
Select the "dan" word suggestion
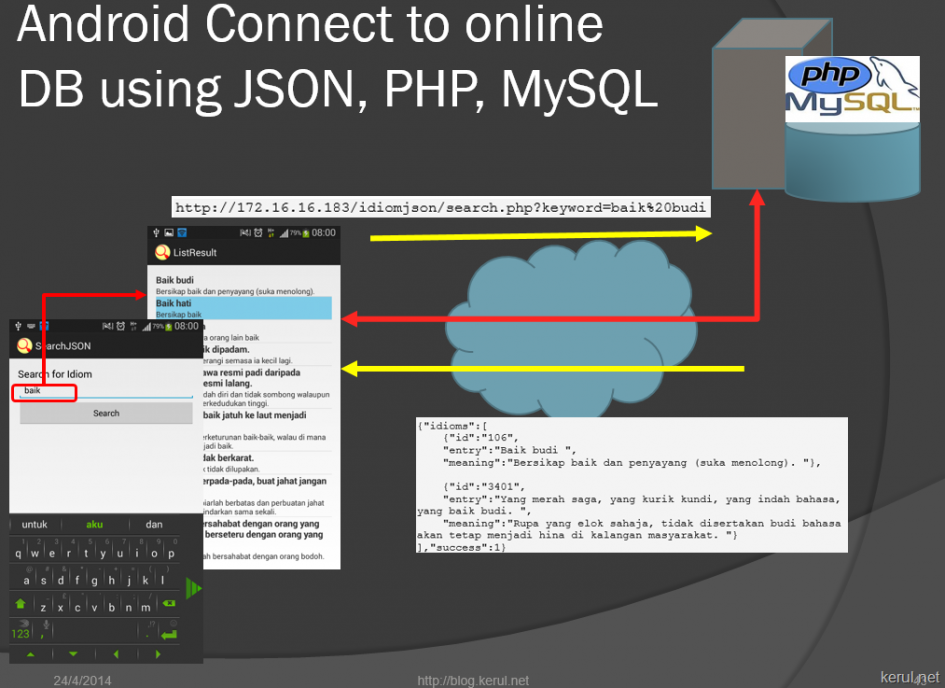[x=155, y=524]
